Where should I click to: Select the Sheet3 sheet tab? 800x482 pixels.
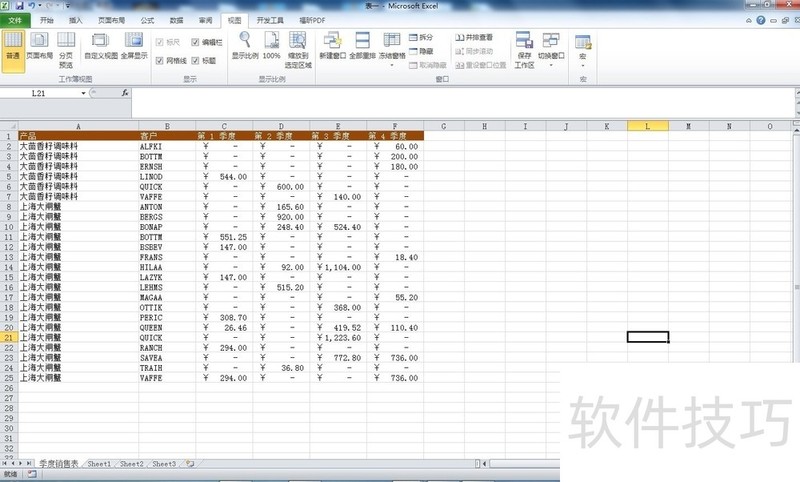[x=164, y=464]
